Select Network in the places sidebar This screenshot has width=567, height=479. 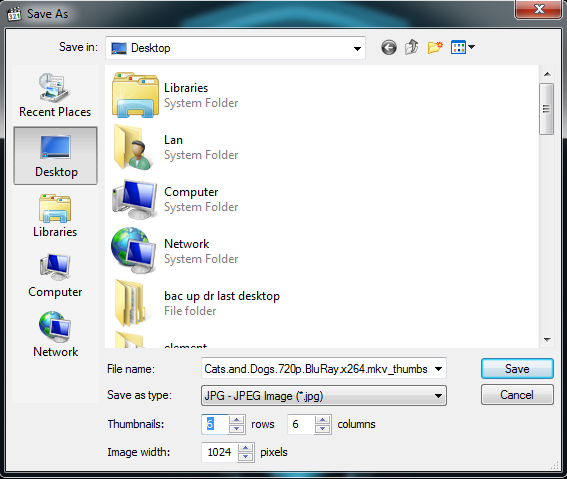(x=55, y=335)
